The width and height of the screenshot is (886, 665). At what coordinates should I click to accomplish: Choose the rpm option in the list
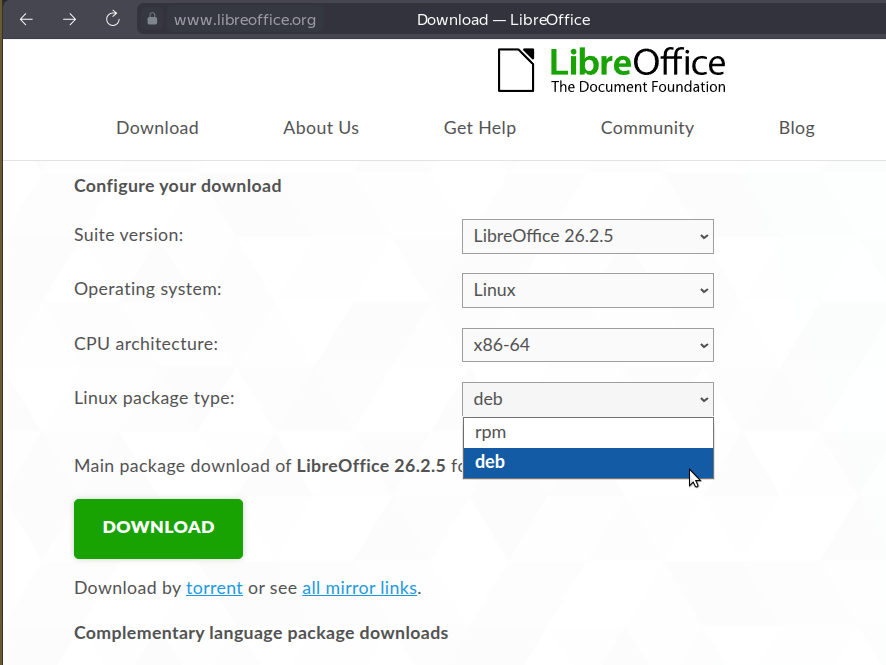(588, 433)
